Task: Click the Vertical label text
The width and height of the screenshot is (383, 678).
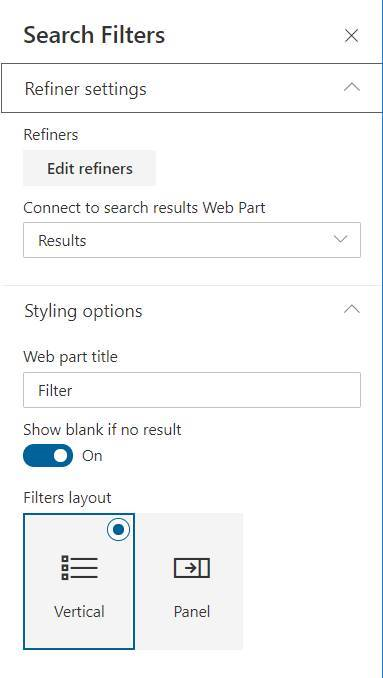Action: click(x=80, y=611)
